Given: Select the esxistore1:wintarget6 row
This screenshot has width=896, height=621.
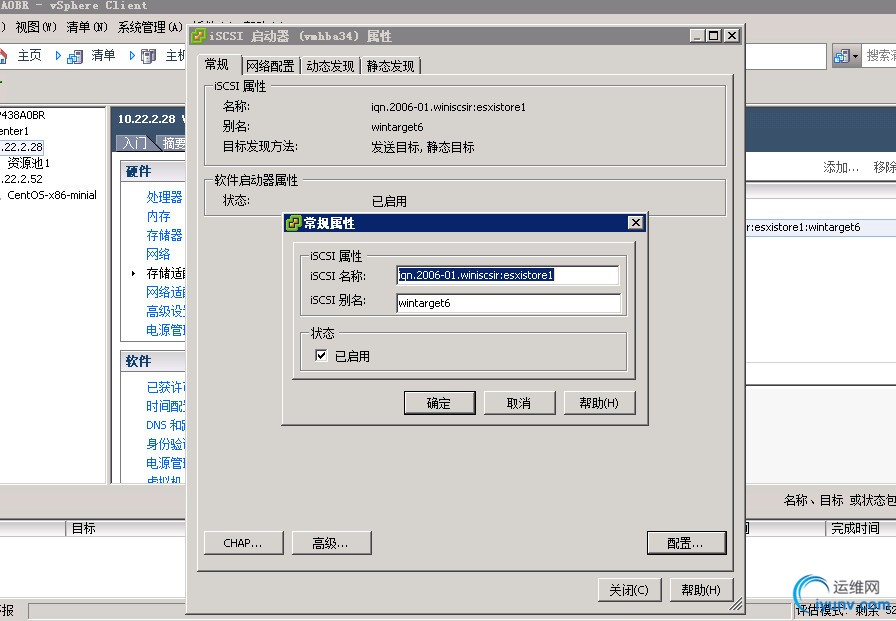Looking at the screenshot, I should [x=821, y=227].
